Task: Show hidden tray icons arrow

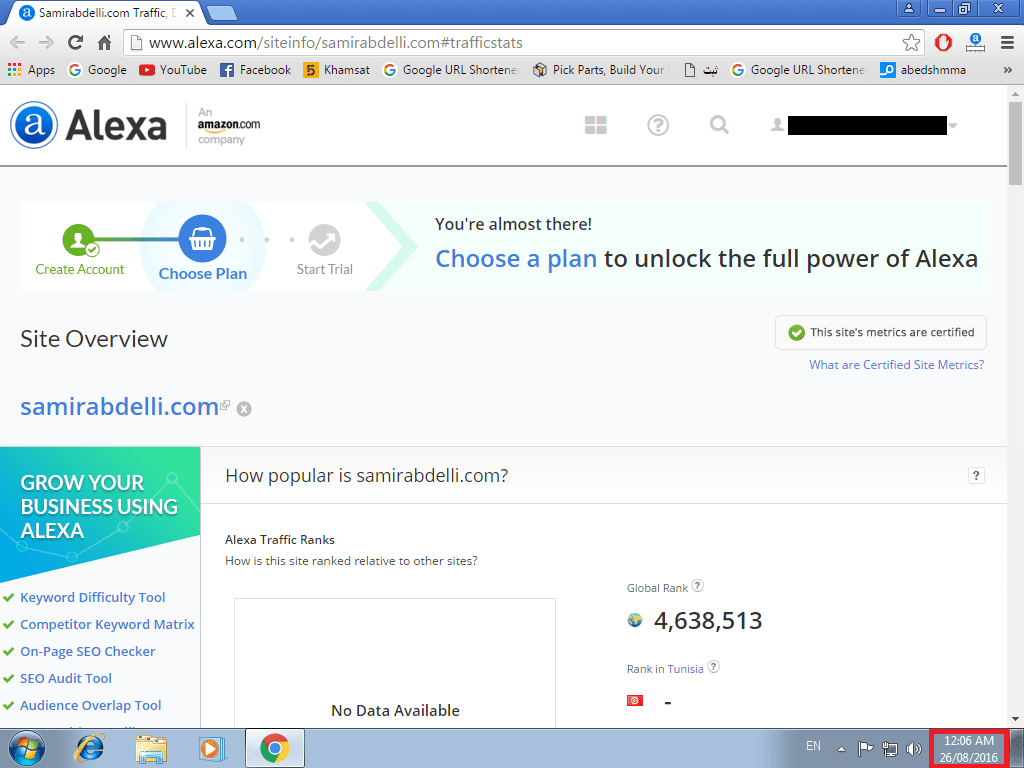Action: [842, 748]
